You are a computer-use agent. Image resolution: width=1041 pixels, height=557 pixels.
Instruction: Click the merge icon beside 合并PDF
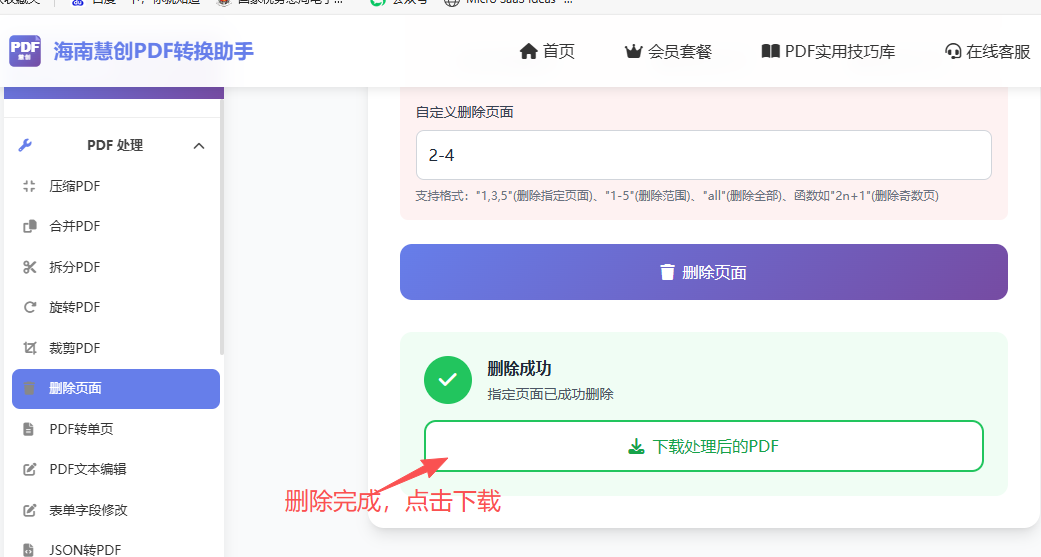click(x=30, y=227)
